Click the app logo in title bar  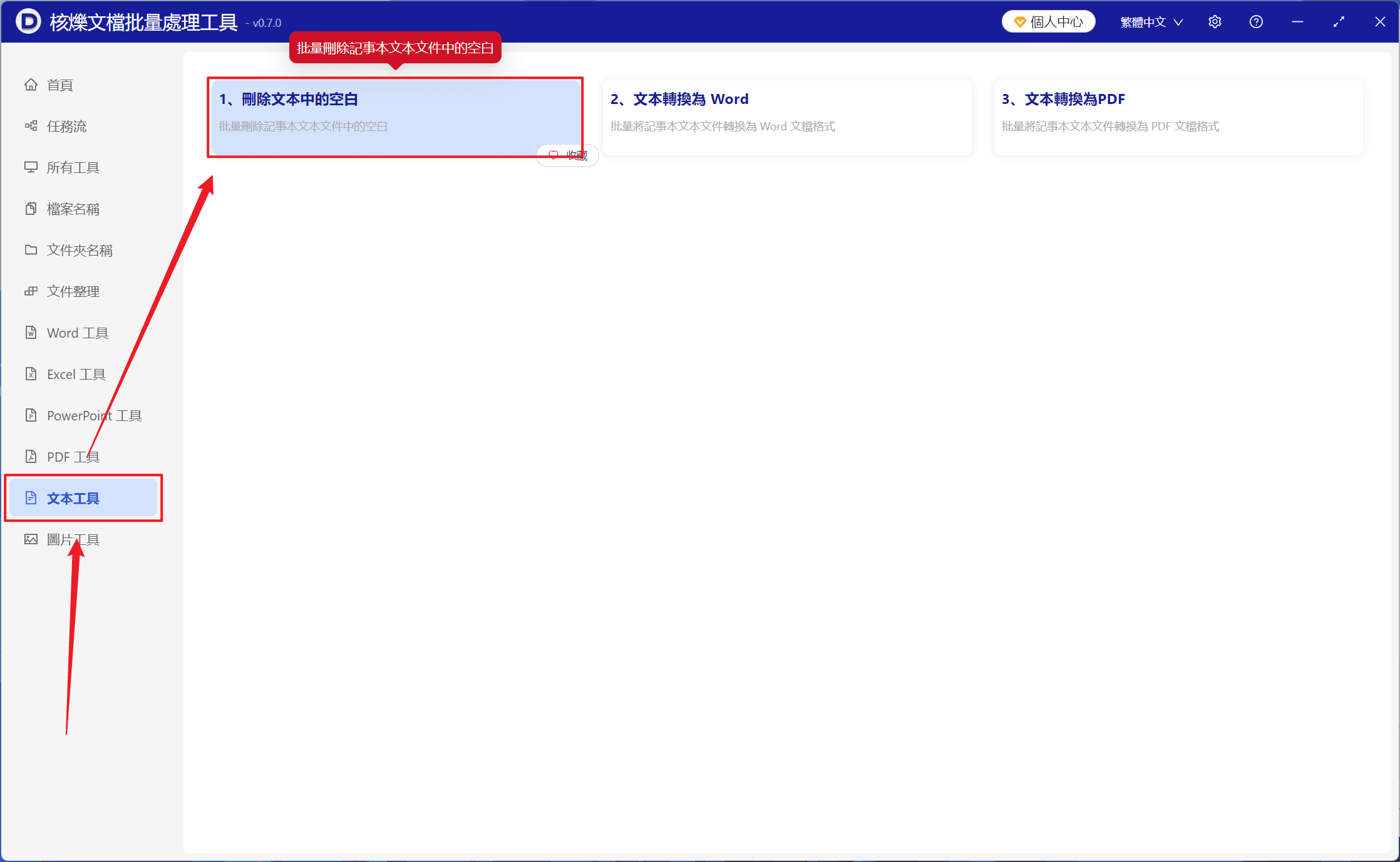point(28,22)
